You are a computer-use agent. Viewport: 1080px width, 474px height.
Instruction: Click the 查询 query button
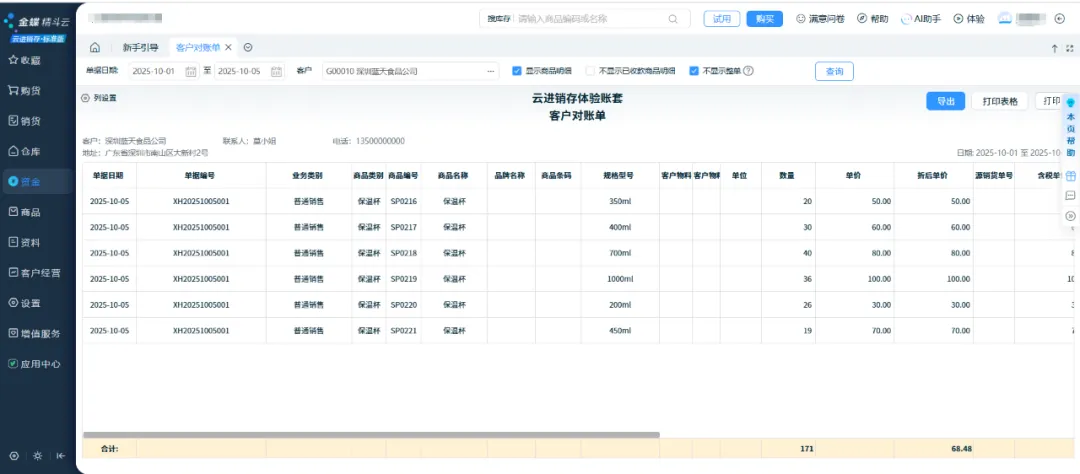pyautogui.click(x=834, y=71)
